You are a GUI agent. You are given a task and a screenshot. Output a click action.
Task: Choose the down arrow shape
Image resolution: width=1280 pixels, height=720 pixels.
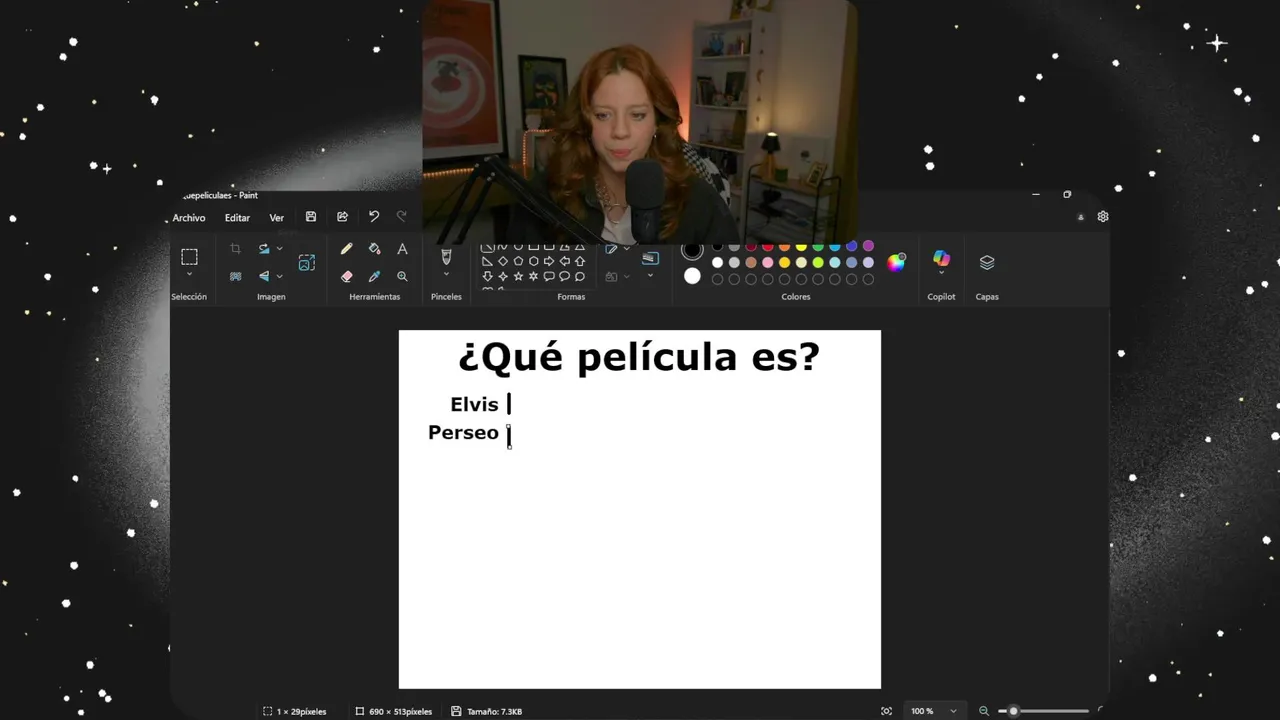[487, 276]
